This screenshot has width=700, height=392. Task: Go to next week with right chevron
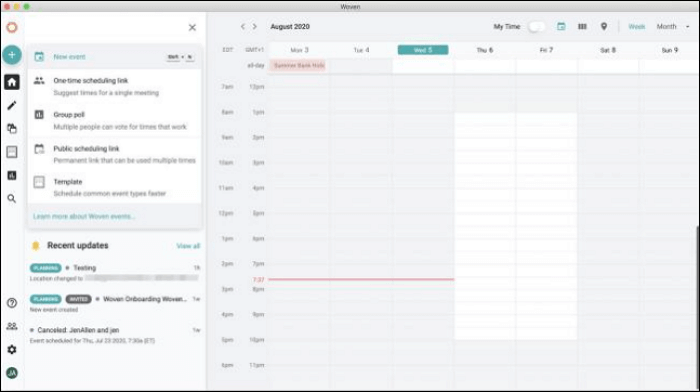pos(255,27)
